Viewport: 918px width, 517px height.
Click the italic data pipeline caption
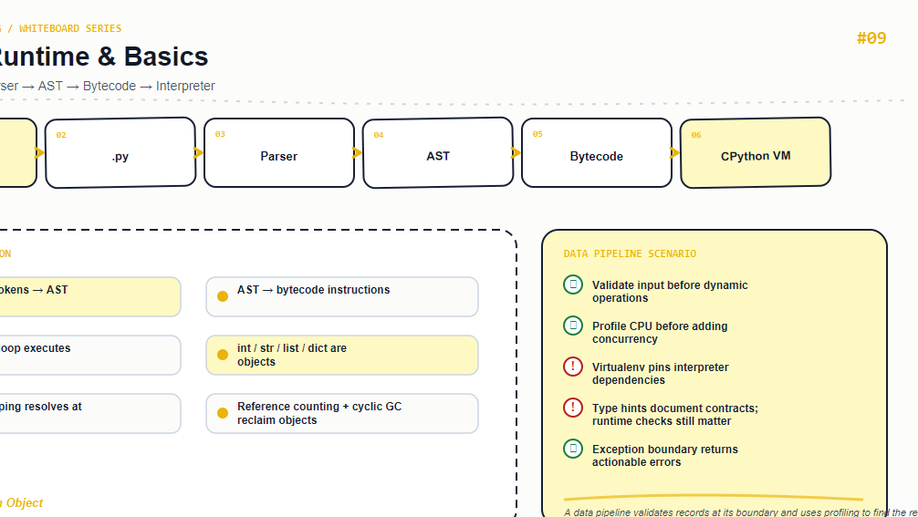point(741,512)
